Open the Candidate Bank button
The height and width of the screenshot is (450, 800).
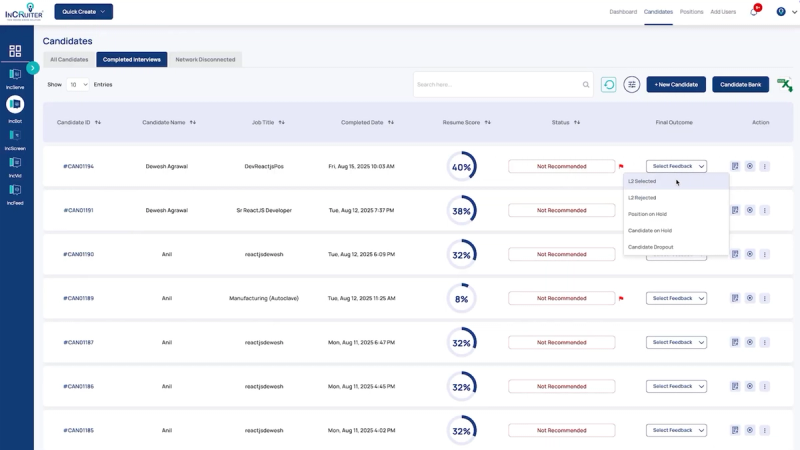[740, 85]
